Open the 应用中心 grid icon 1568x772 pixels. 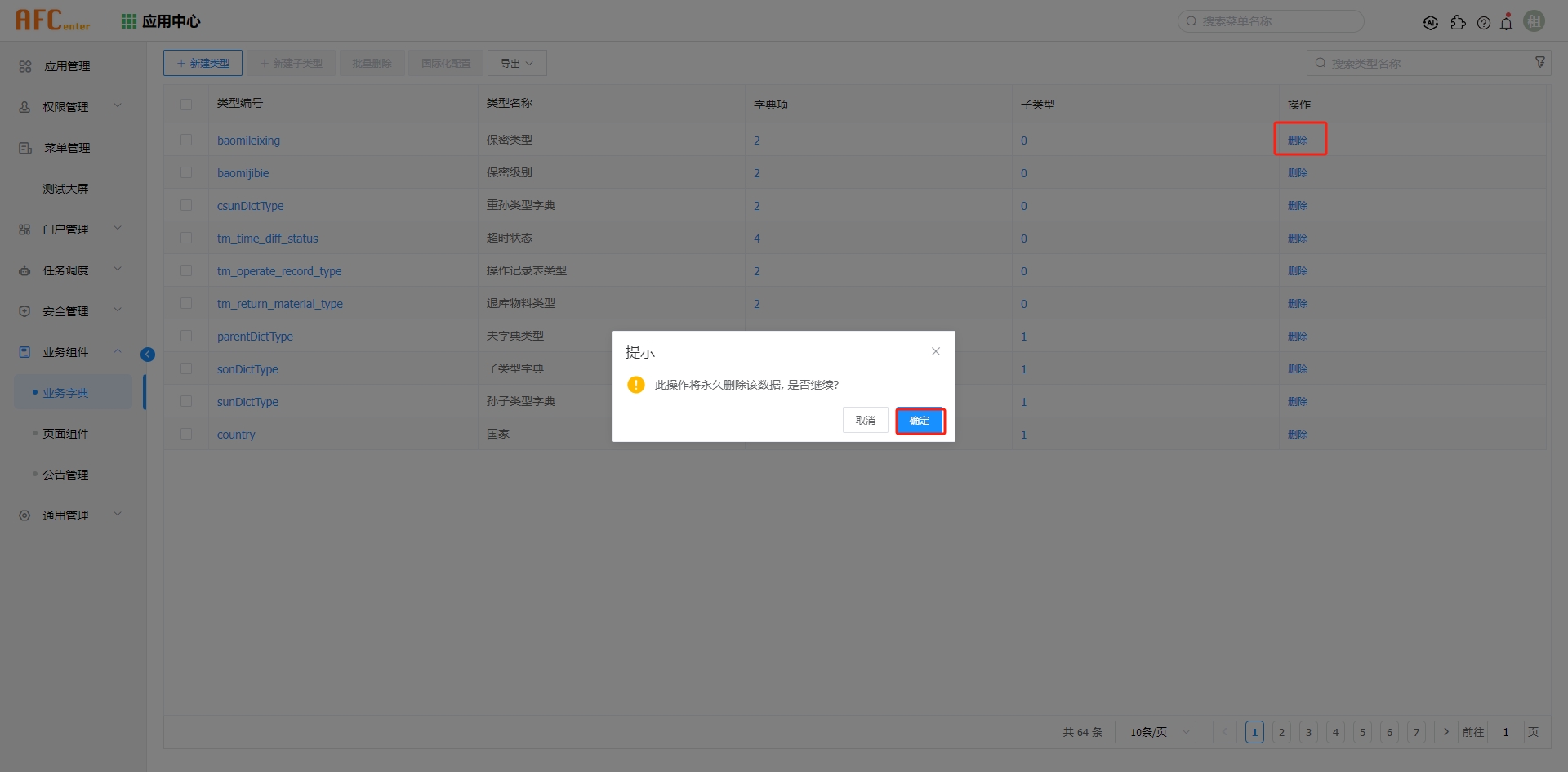(128, 21)
